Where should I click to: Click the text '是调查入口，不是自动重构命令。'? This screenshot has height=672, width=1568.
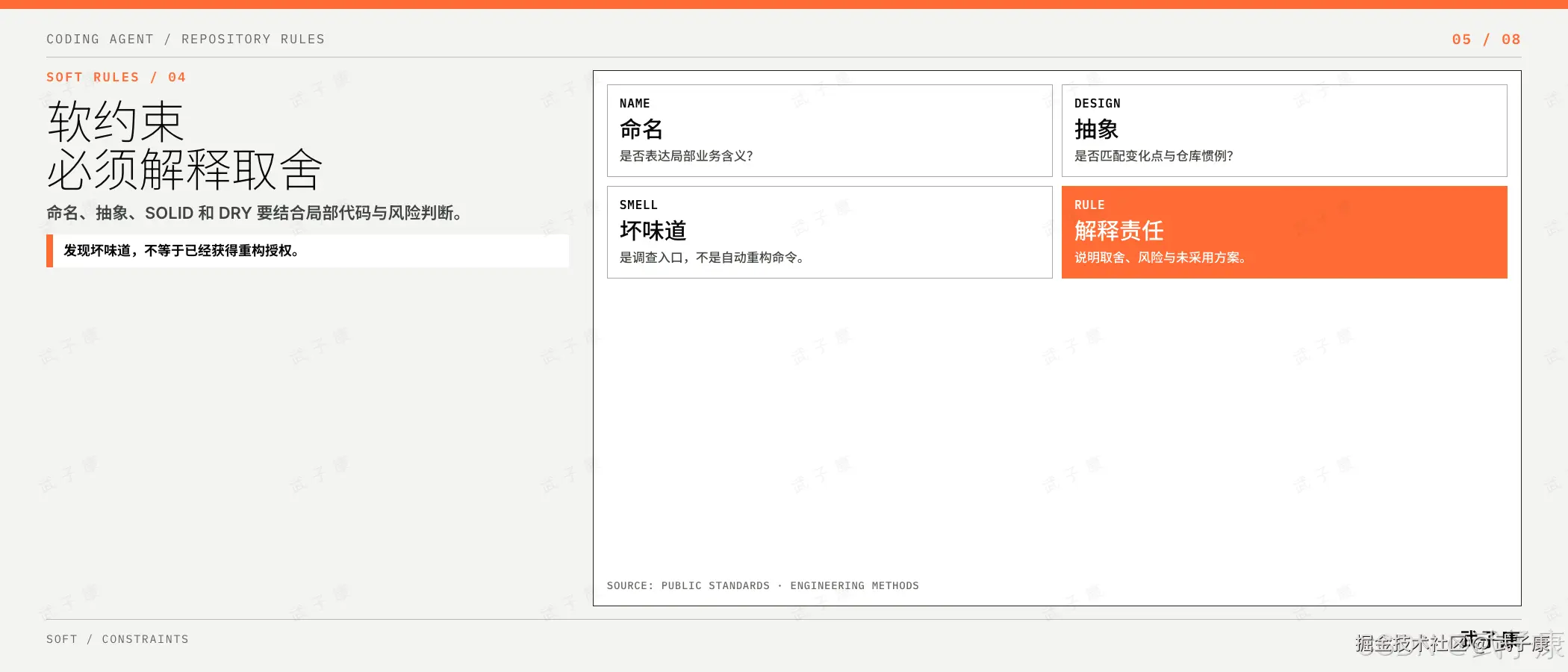[x=712, y=258]
